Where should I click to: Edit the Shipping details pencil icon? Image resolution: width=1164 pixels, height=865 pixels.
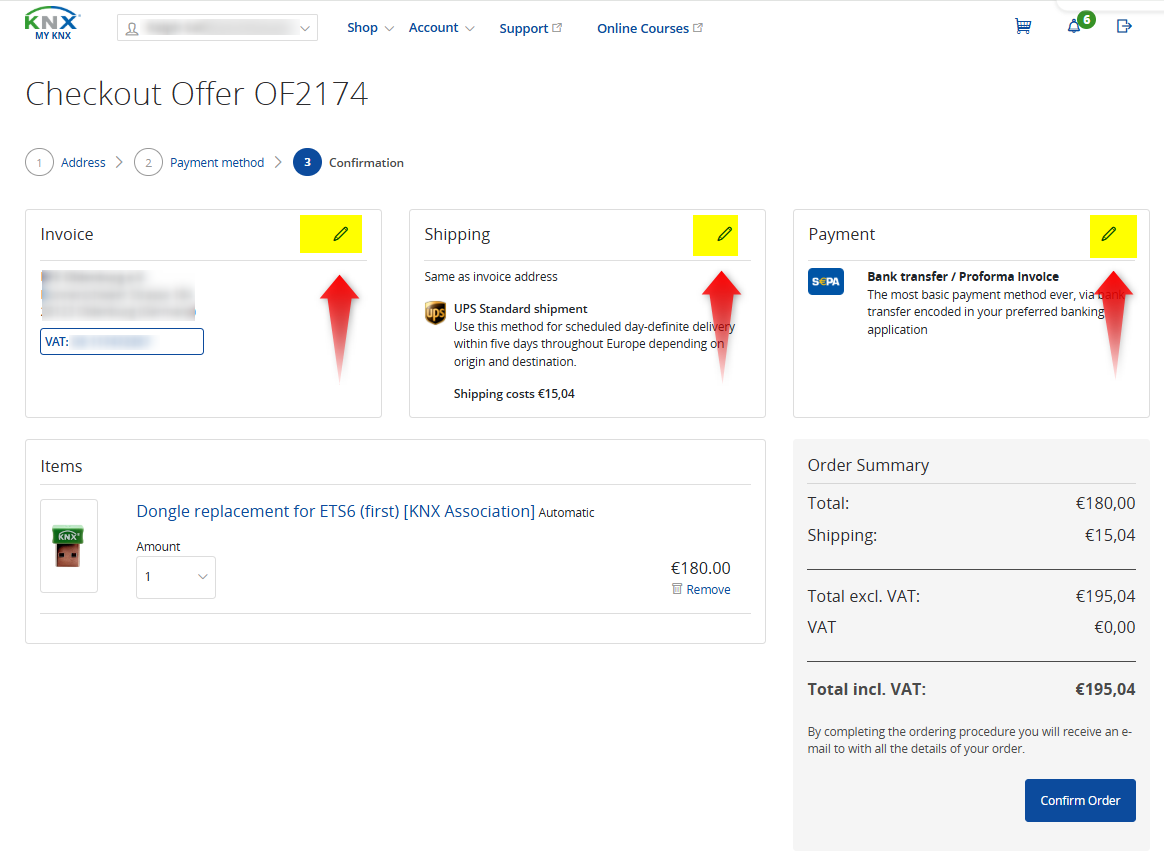click(x=725, y=234)
